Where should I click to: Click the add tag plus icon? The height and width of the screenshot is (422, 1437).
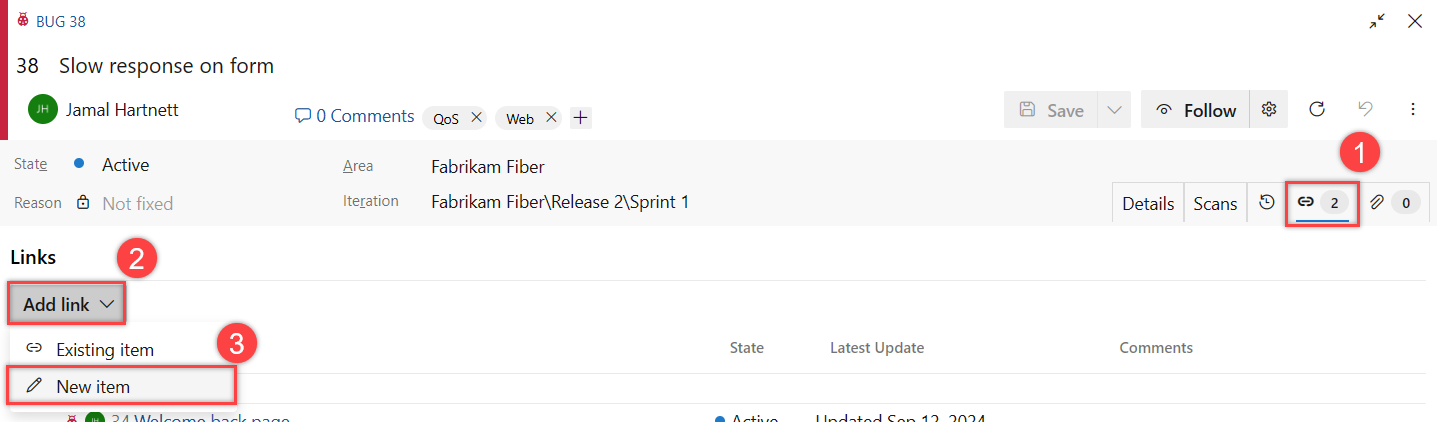click(x=581, y=118)
